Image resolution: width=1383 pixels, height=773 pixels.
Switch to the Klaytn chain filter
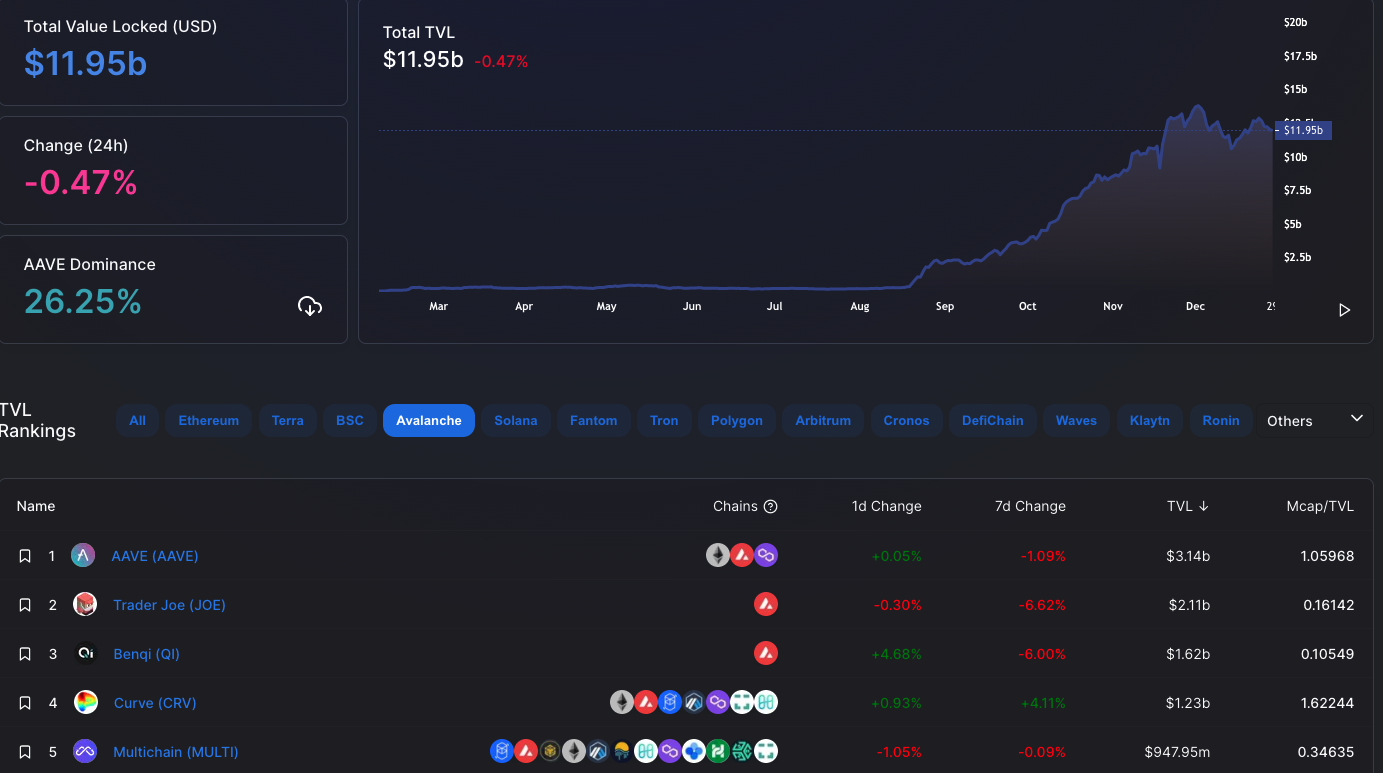pos(1150,421)
